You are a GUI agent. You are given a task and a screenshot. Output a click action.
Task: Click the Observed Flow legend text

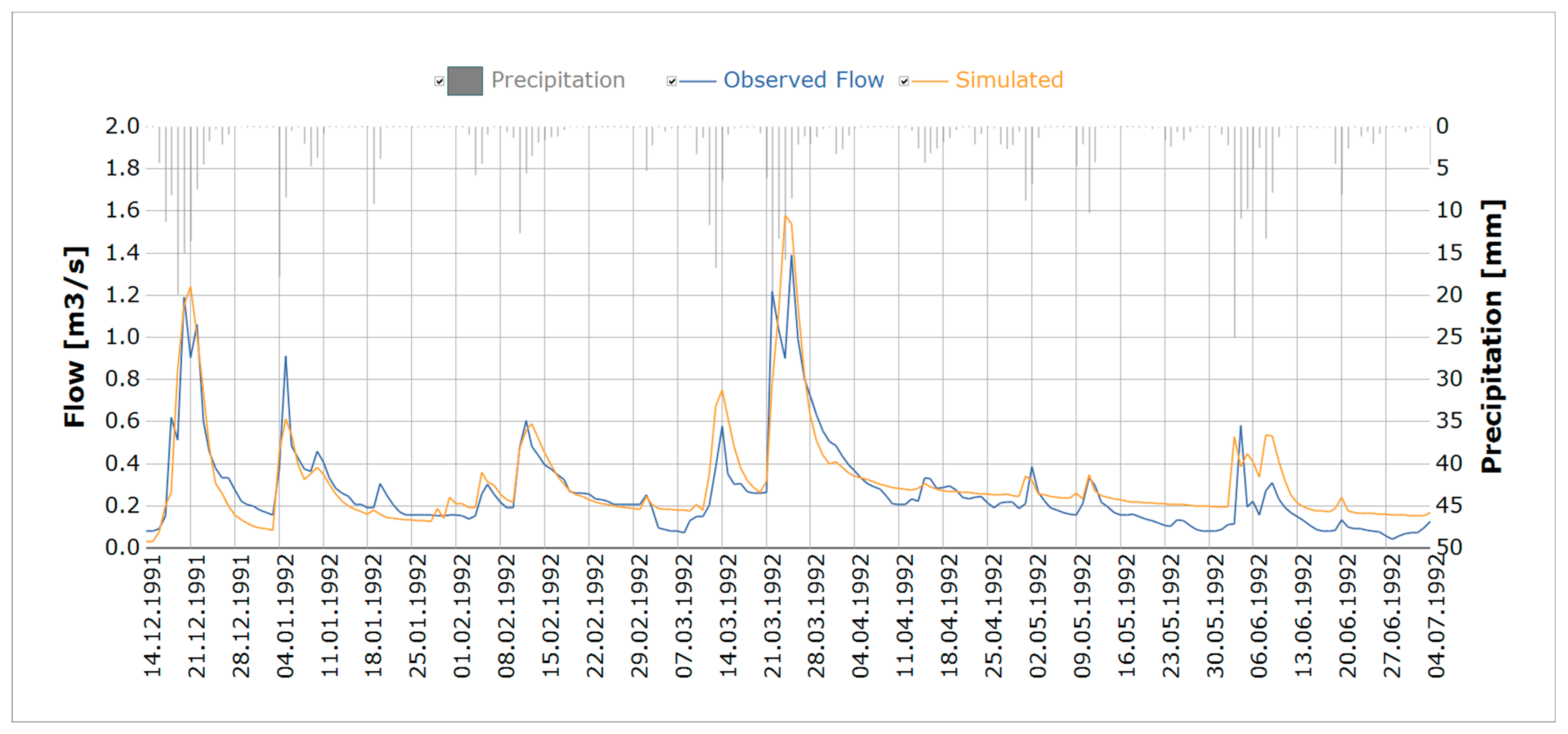803,80
